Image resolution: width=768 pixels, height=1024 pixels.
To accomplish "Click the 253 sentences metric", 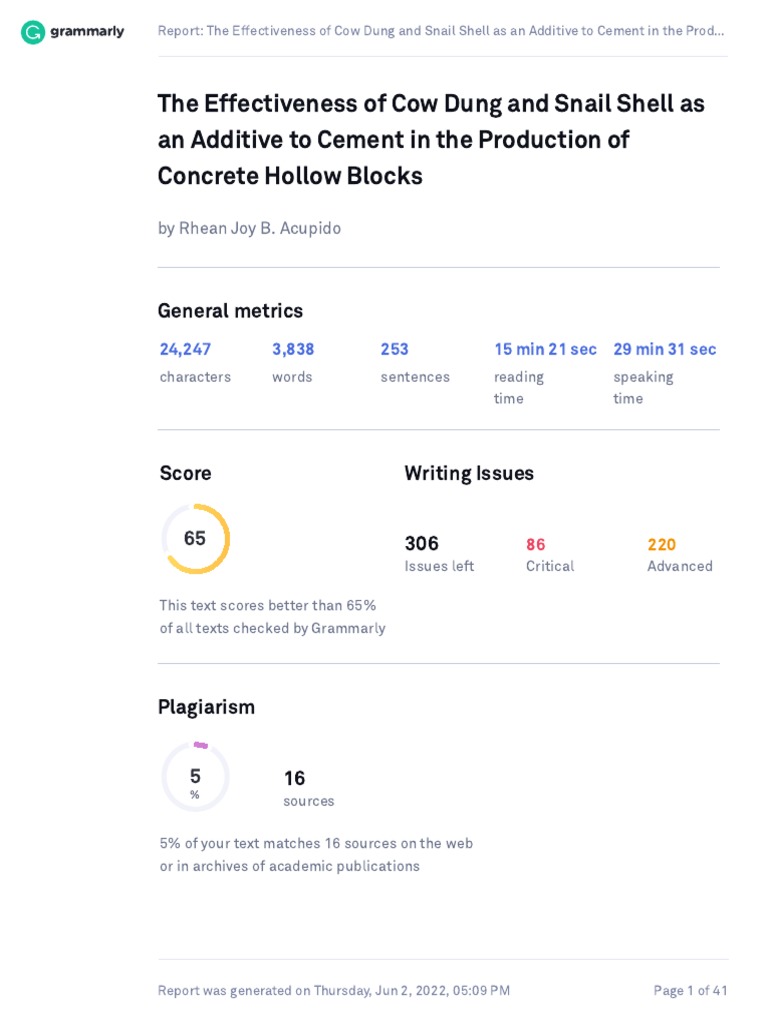I will point(395,350).
